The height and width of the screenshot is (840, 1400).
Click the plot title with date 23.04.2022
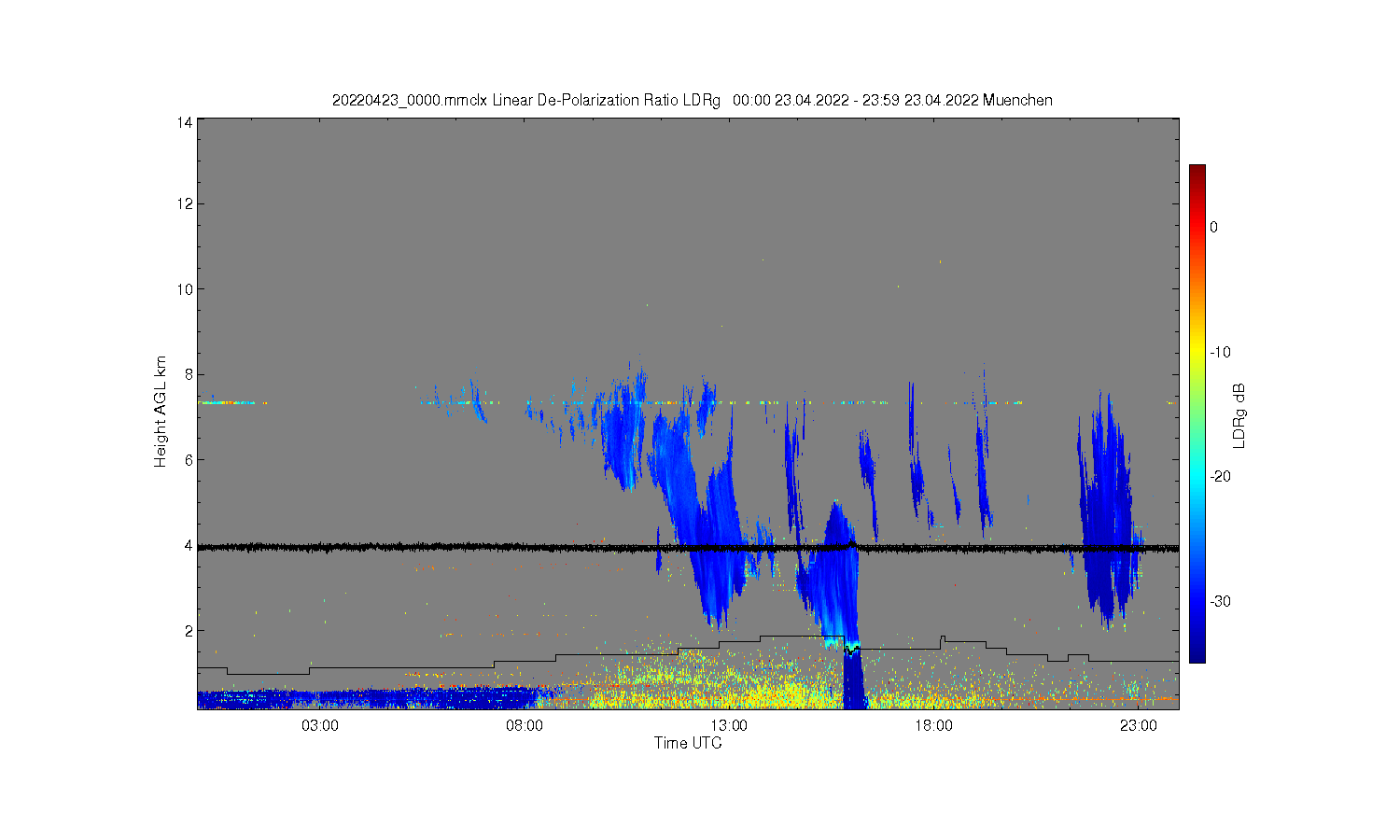692,100
